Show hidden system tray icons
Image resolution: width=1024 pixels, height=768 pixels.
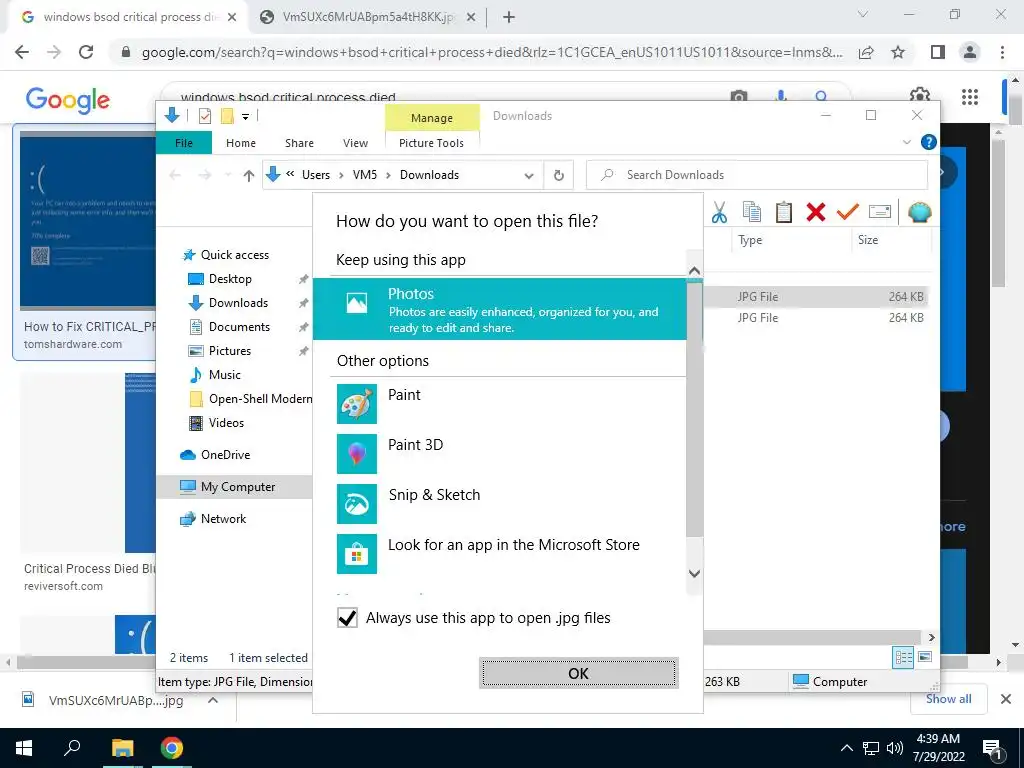pos(846,748)
